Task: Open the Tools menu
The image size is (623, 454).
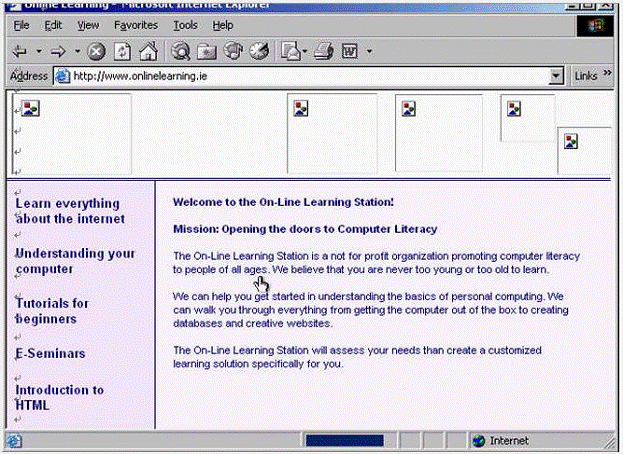Action: click(185, 24)
